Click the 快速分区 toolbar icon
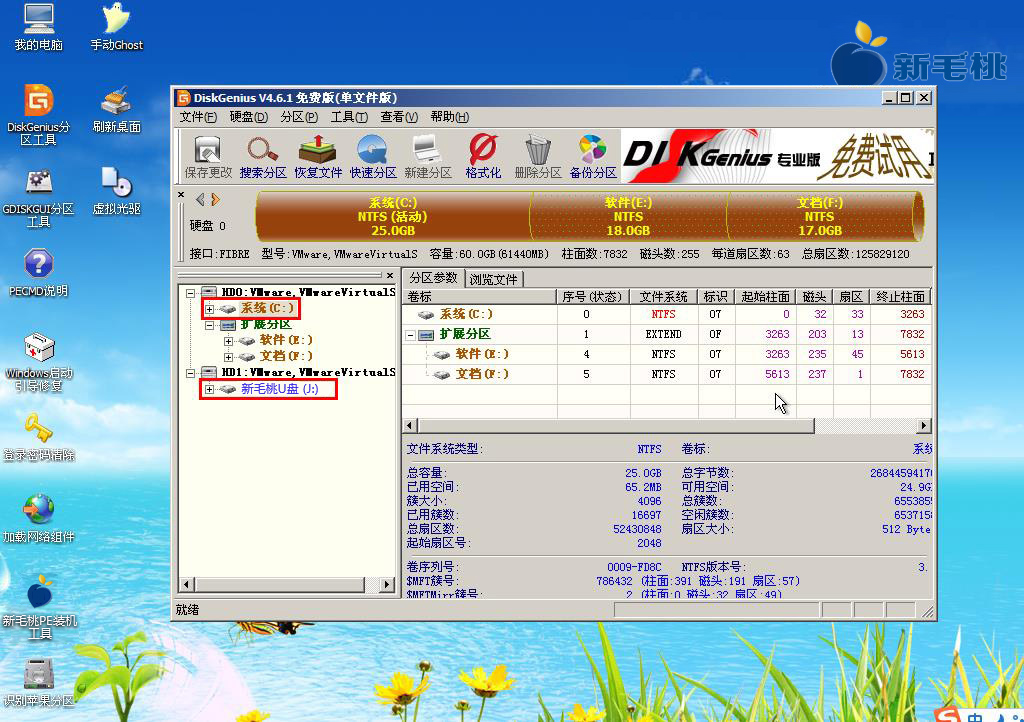1024x722 pixels. [373, 157]
